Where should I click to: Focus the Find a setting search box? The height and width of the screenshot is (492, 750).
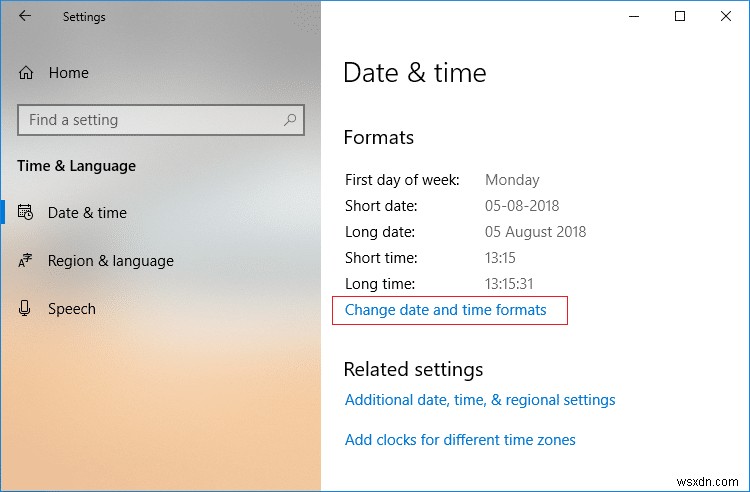[x=150, y=120]
